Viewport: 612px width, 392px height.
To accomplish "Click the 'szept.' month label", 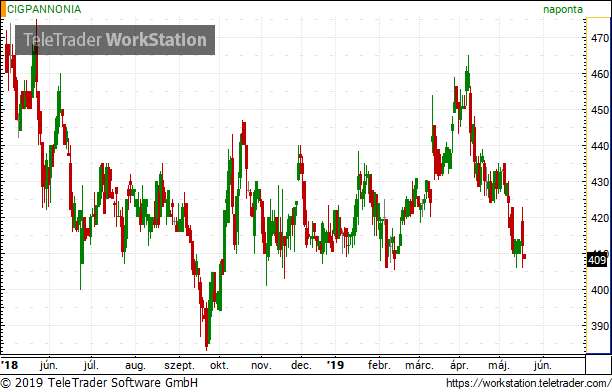I will [179, 366].
